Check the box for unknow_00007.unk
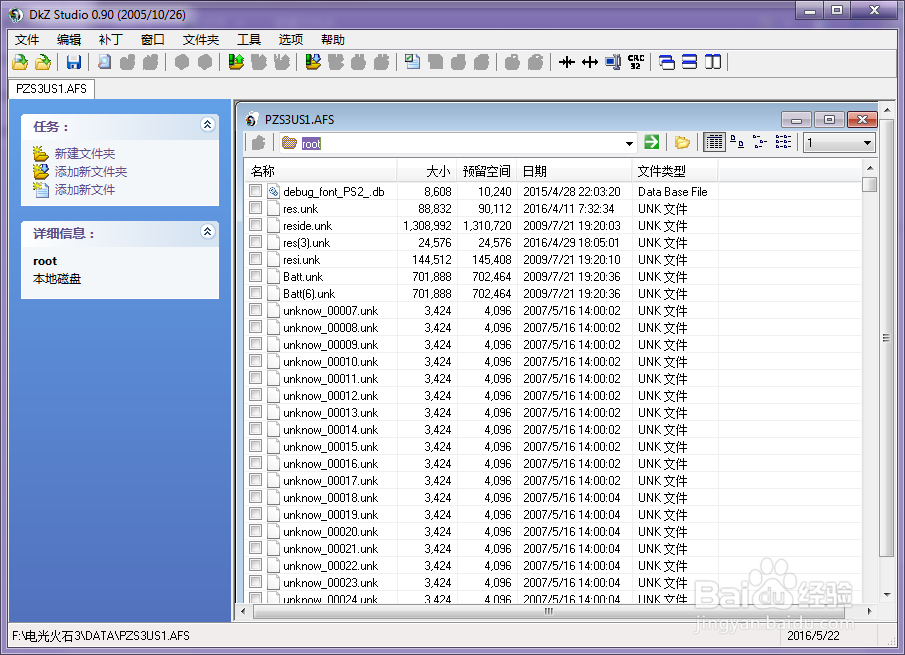The height and width of the screenshot is (655, 905). [x=256, y=310]
